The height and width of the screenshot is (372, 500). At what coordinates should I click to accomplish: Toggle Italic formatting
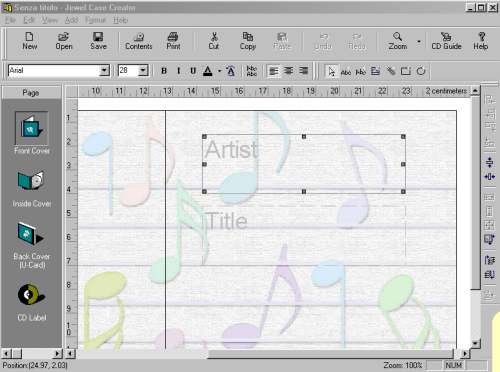coord(179,71)
